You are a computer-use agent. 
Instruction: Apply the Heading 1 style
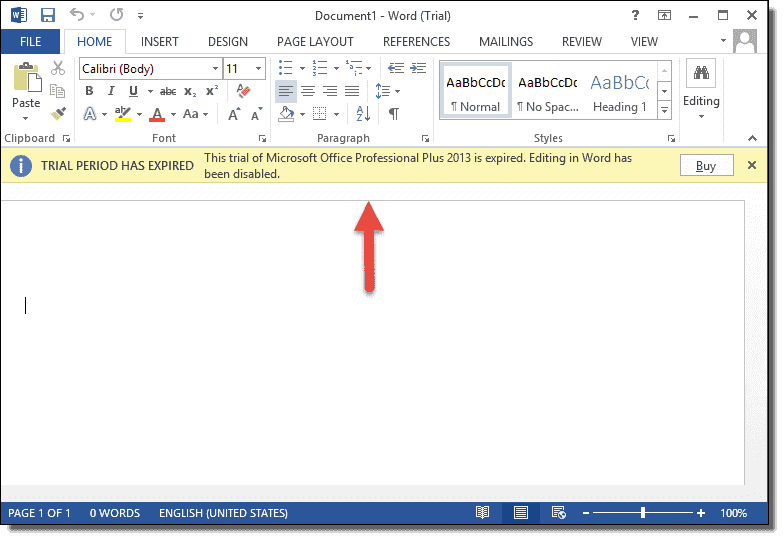click(x=620, y=91)
